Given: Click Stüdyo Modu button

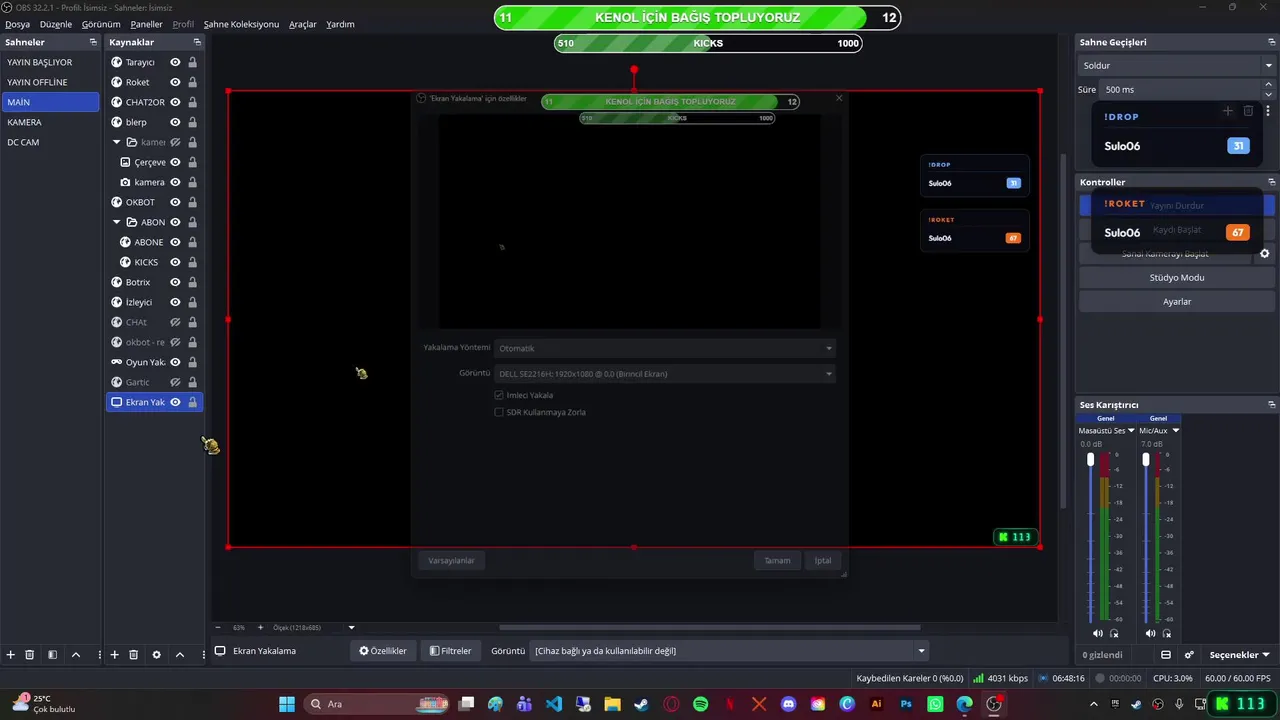Looking at the screenshot, I should coord(1176,277).
